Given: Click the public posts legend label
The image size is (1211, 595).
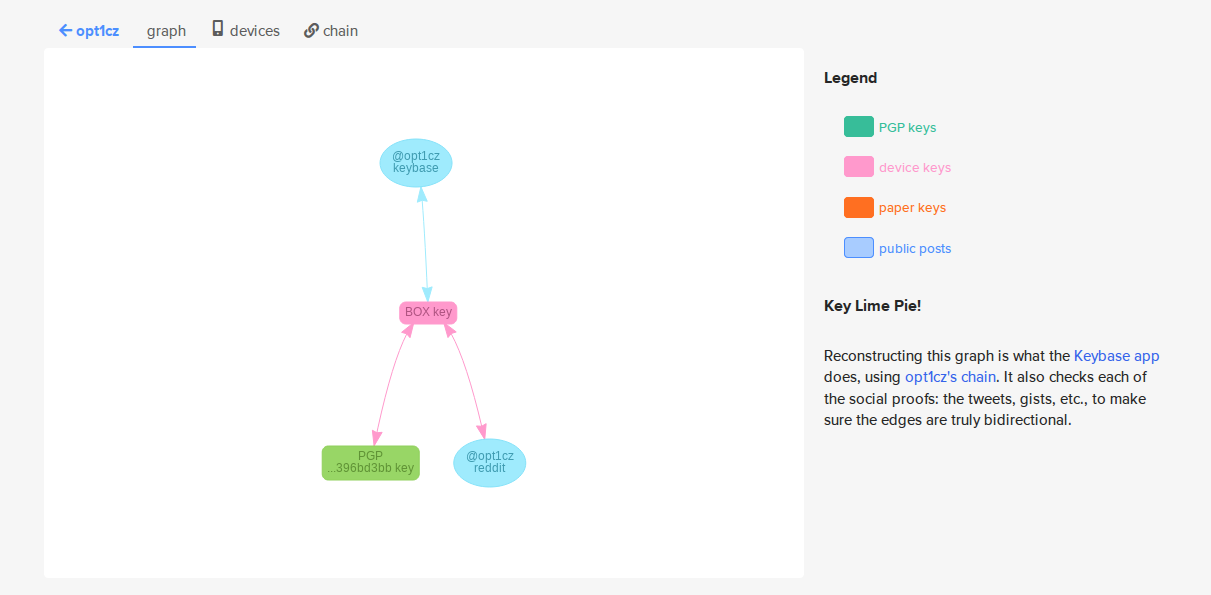Looking at the screenshot, I should tap(915, 248).
